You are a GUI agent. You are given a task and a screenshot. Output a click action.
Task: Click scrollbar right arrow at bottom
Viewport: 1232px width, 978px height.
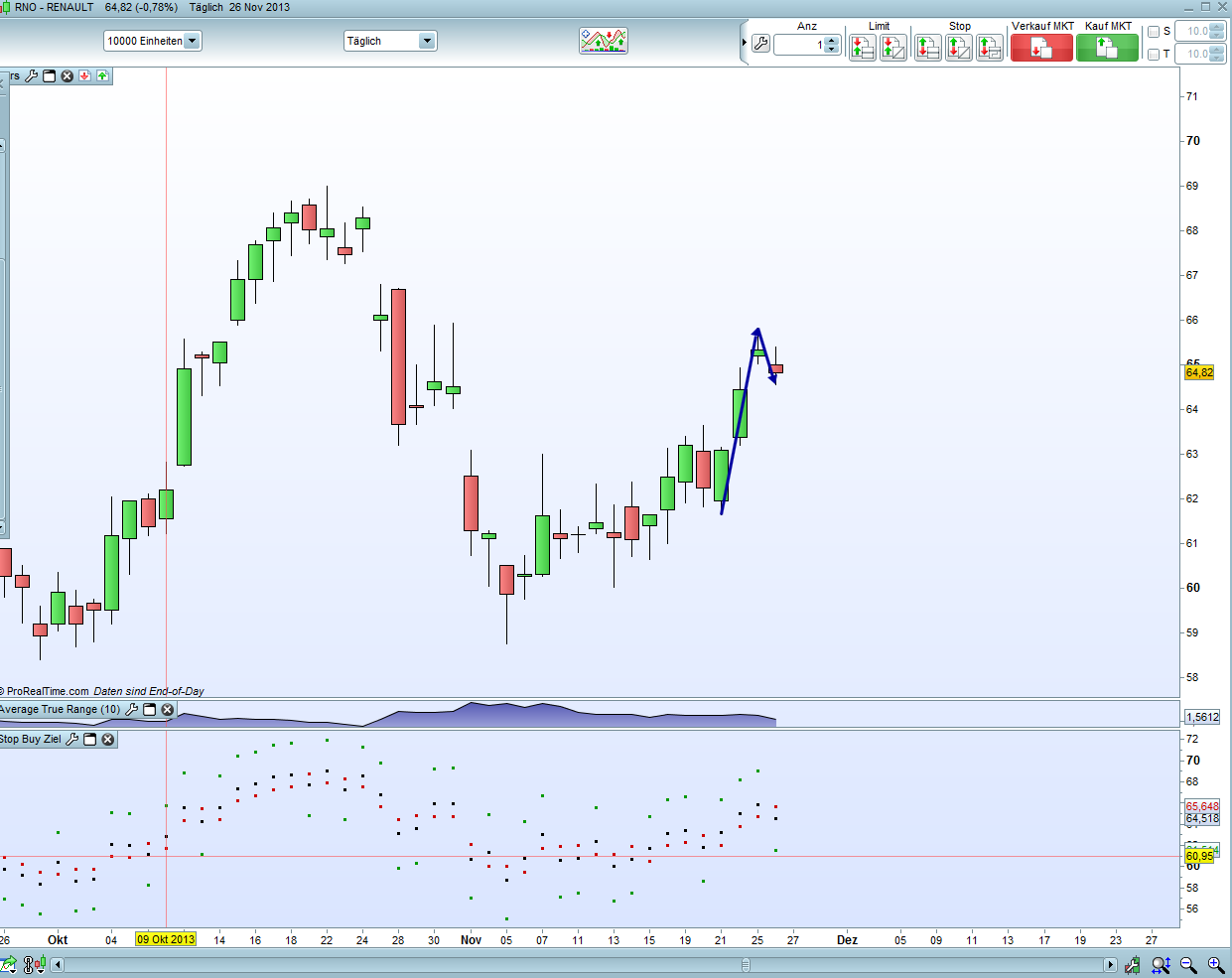click(1111, 964)
